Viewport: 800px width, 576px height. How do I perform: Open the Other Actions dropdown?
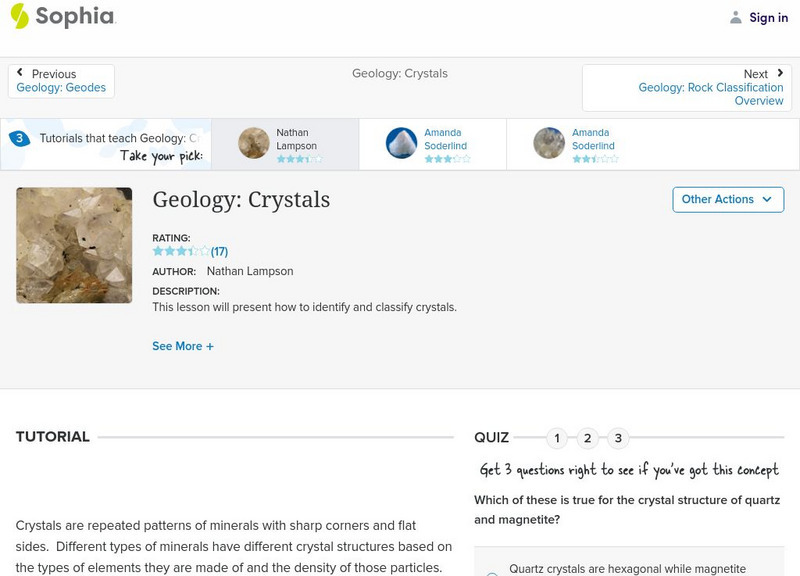tap(727, 199)
